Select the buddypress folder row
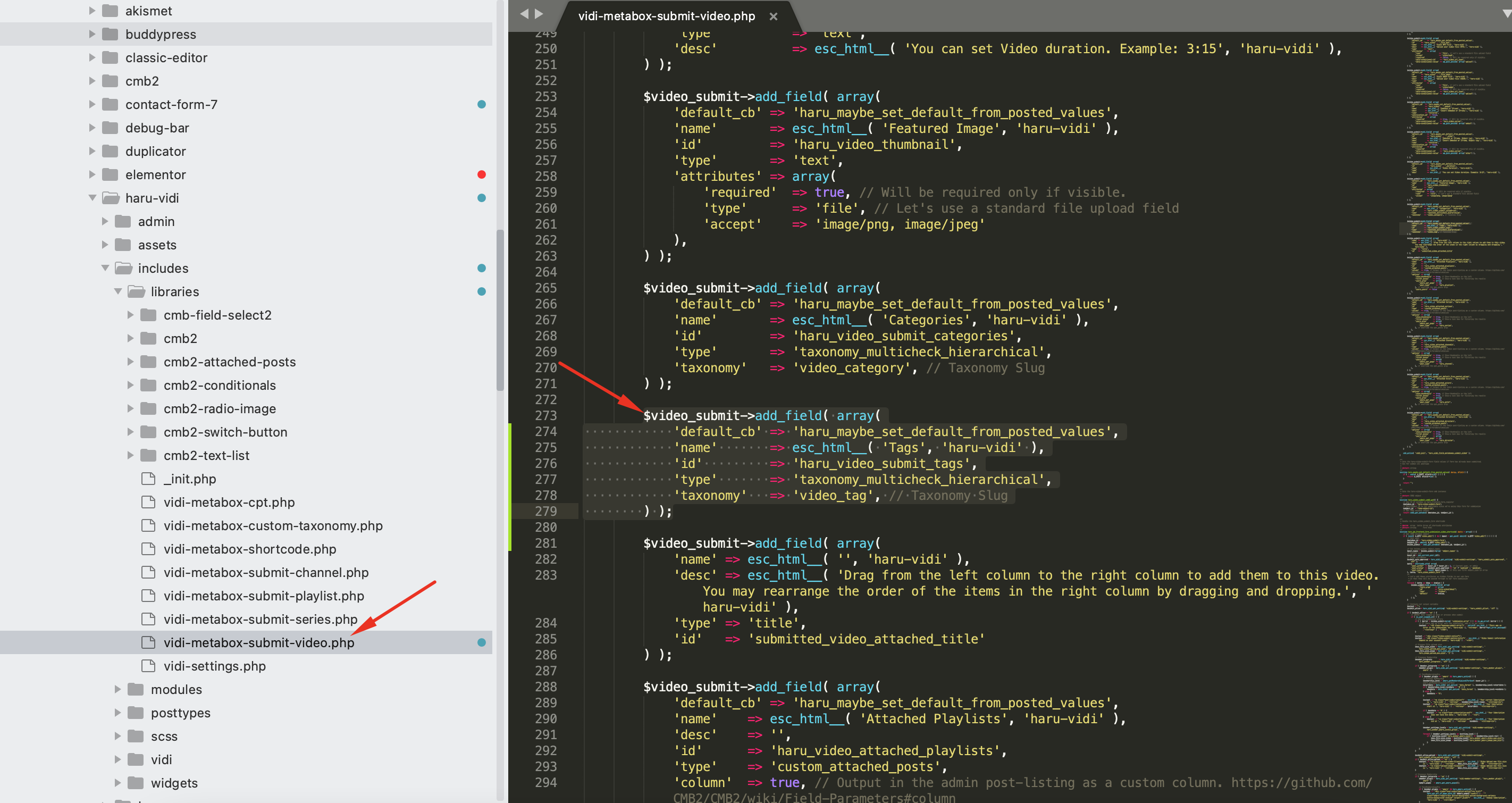 point(246,34)
